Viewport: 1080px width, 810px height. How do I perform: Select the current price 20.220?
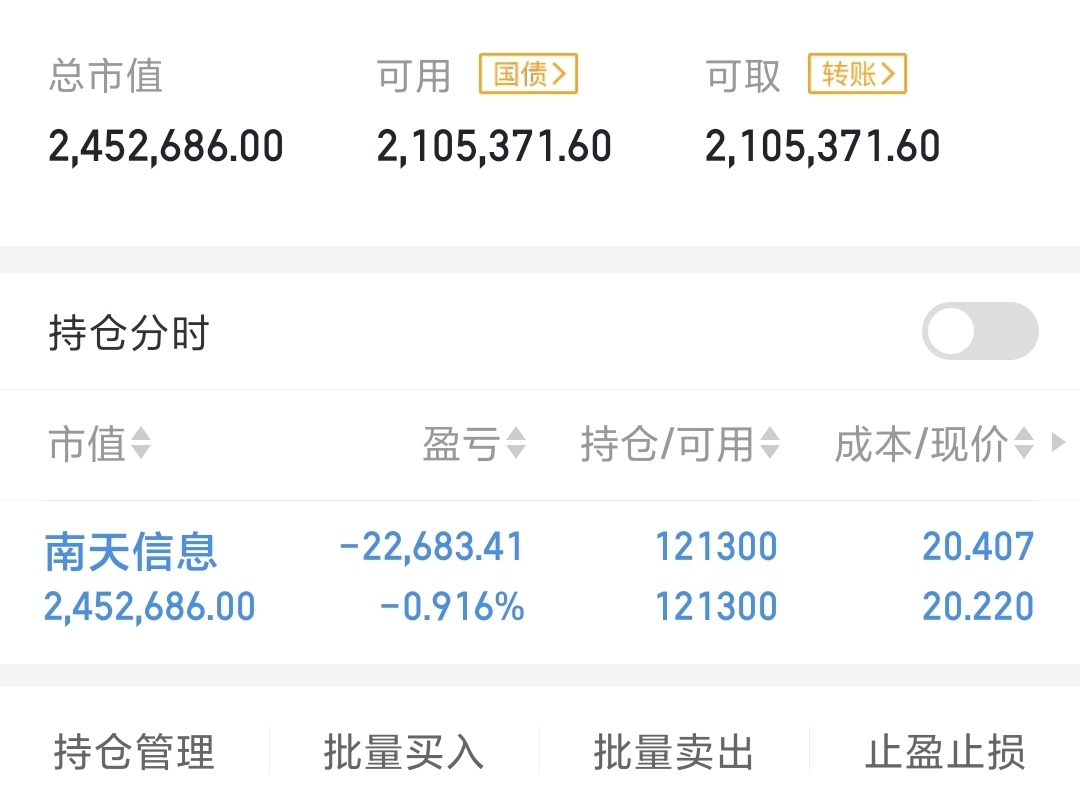tap(978, 607)
